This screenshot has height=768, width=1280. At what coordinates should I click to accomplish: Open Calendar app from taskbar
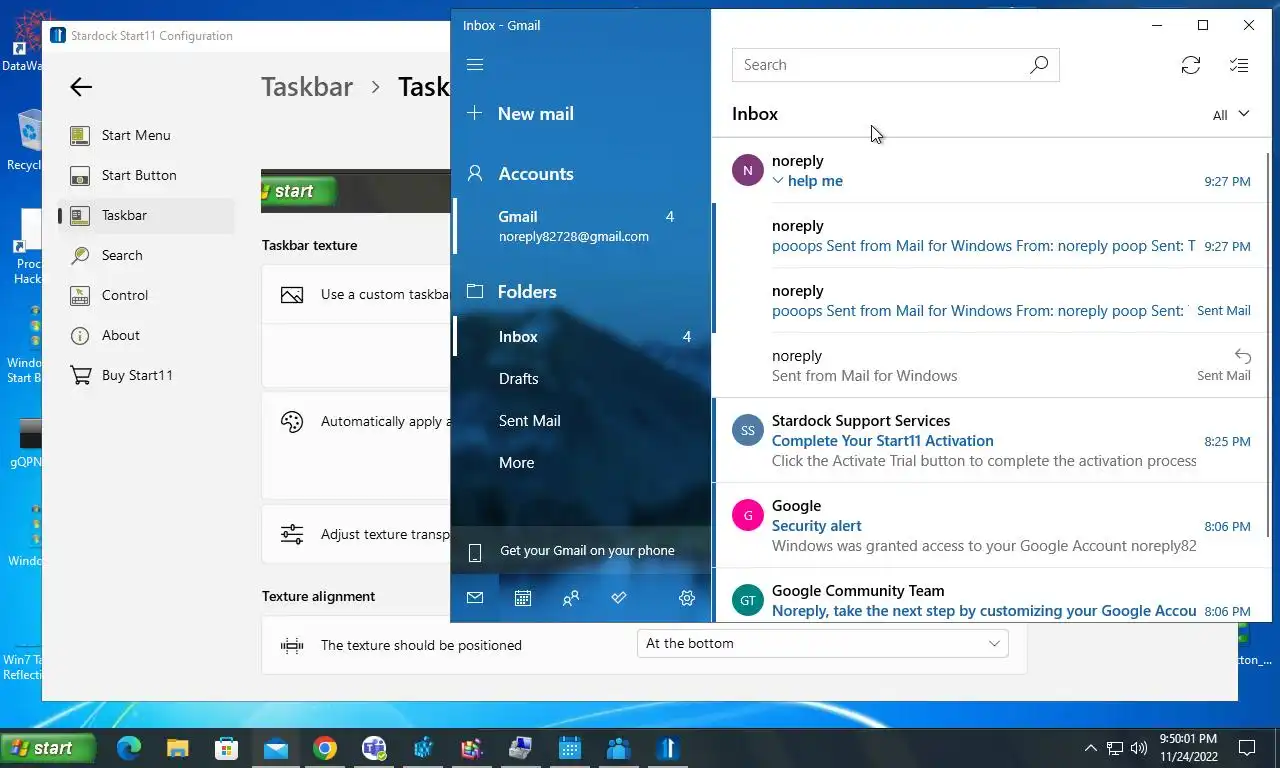(x=570, y=748)
